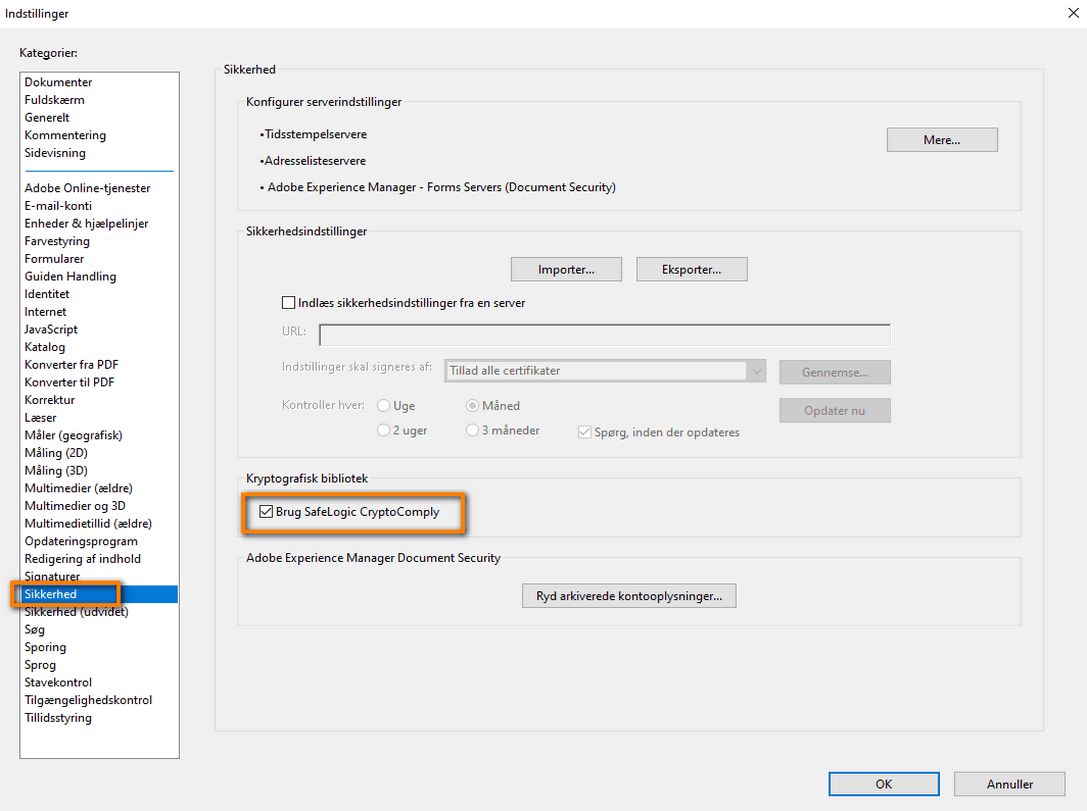Choose Formularer in category list

point(54,259)
